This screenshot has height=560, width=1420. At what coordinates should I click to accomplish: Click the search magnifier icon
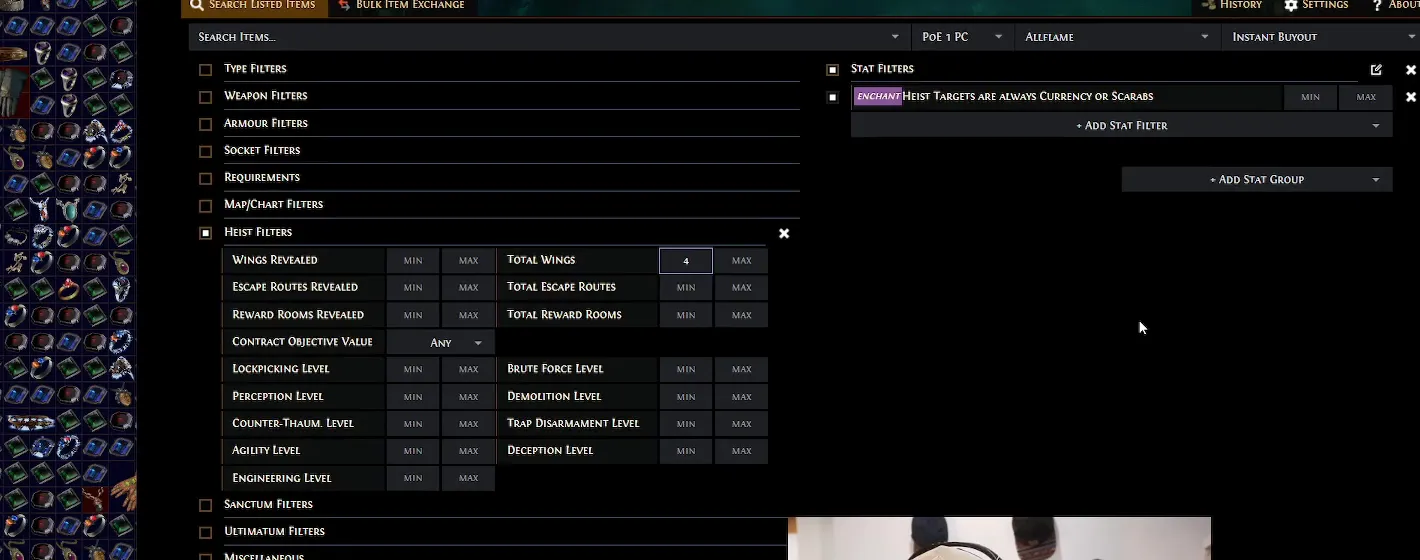click(x=196, y=5)
